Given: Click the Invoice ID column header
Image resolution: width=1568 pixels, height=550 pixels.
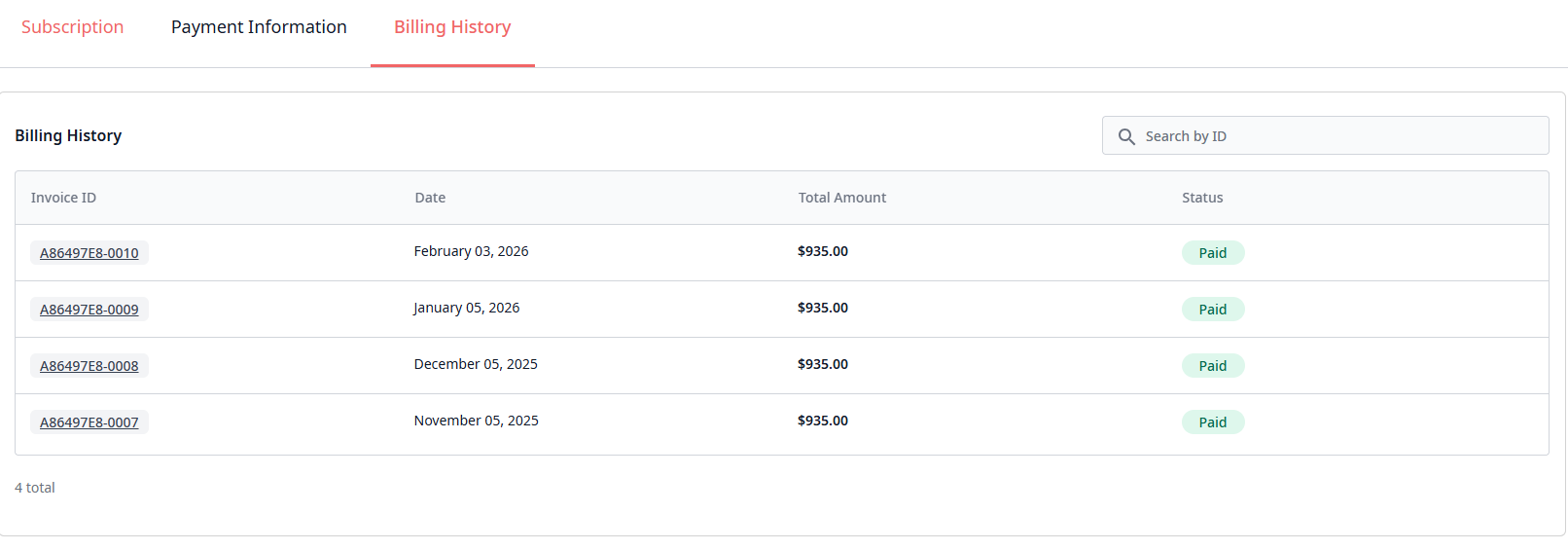Looking at the screenshot, I should pos(63,198).
